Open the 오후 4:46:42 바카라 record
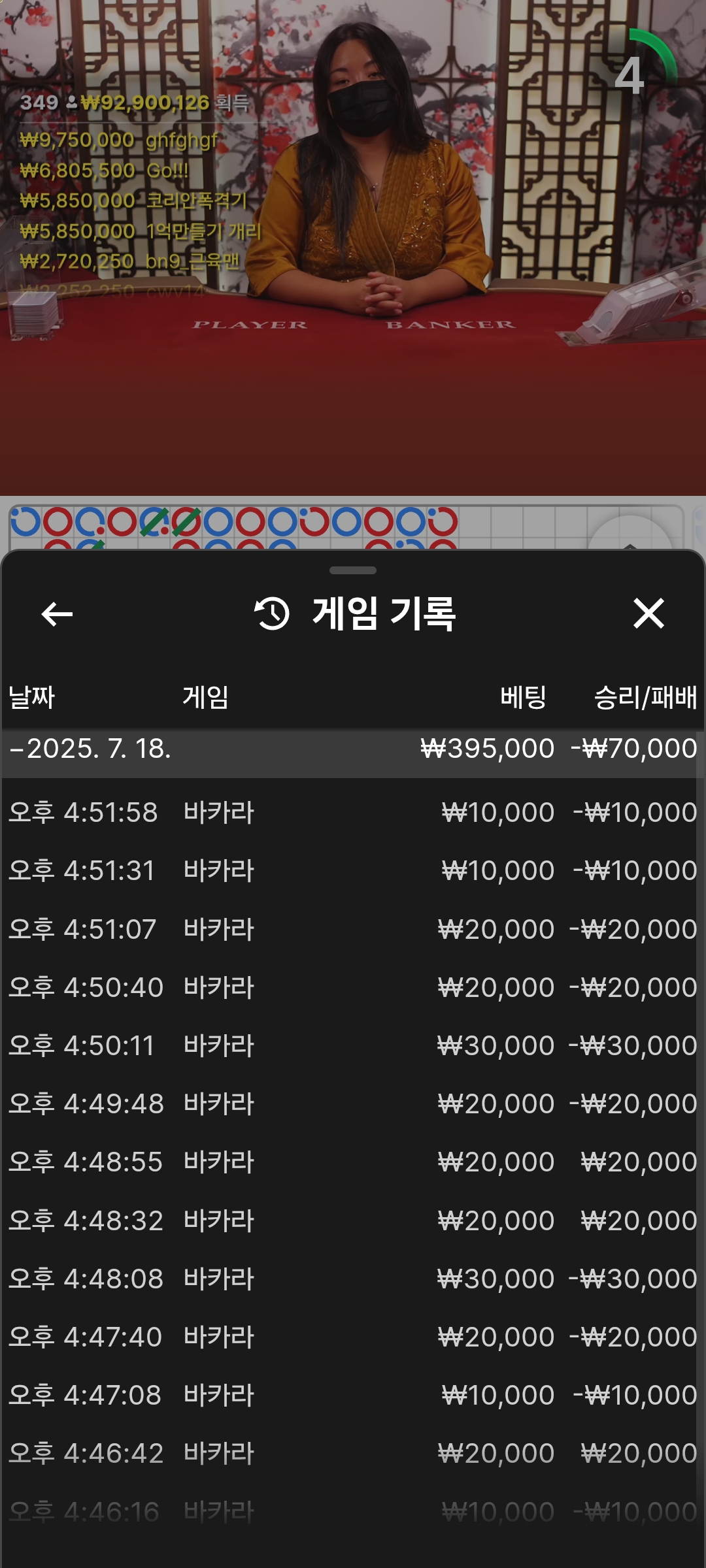This screenshot has width=706, height=1568. click(353, 1453)
